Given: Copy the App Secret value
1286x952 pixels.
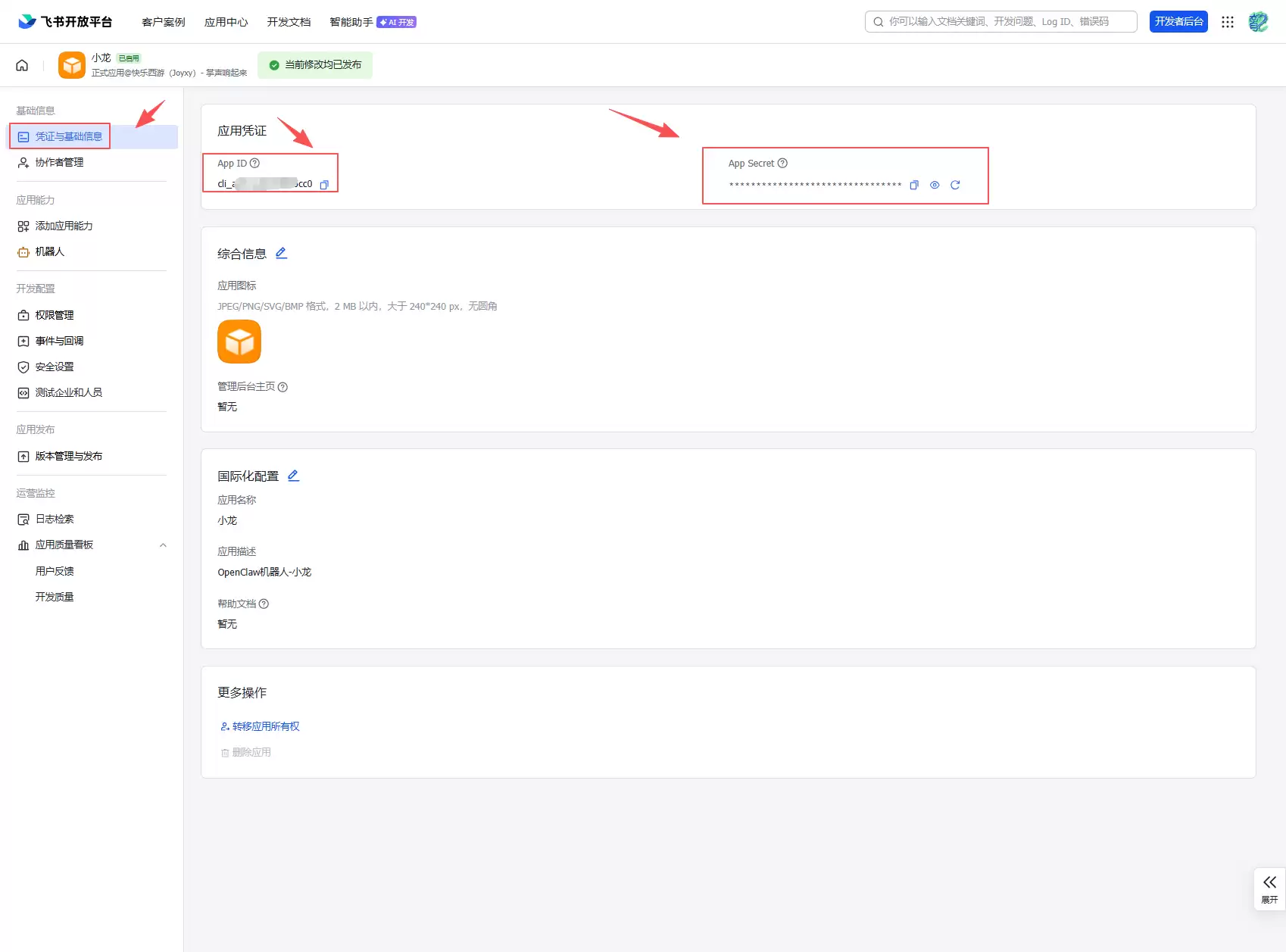Looking at the screenshot, I should [x=914, y=186].
